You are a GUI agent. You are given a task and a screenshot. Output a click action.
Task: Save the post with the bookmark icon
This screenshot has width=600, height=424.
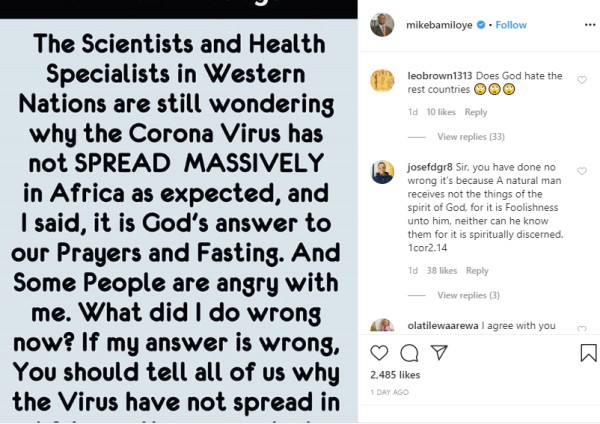coord(588,353)
